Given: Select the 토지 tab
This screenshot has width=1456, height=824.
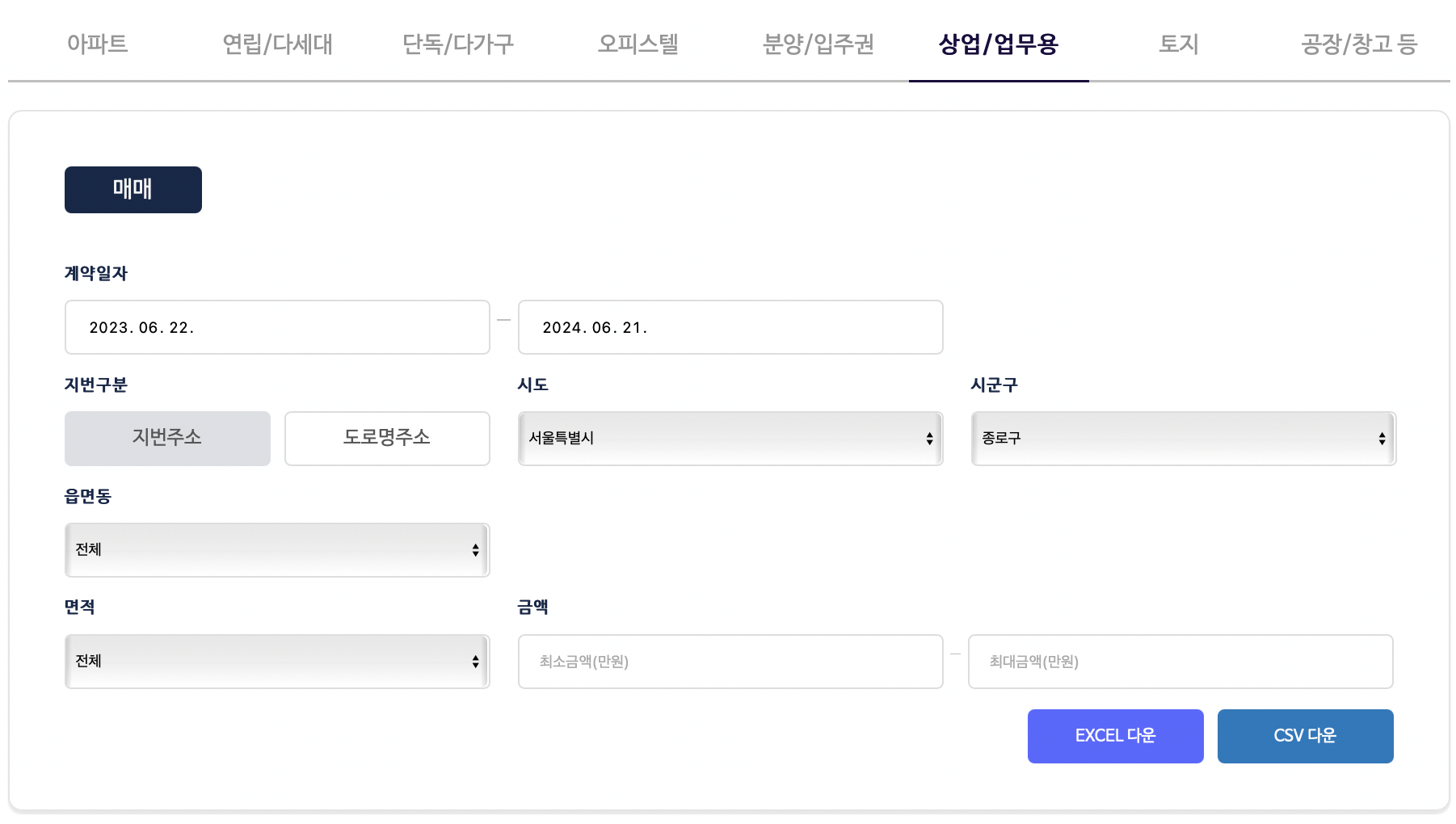Looking at the screenshot, I should pyautogui.click(x=1178, y=44).
